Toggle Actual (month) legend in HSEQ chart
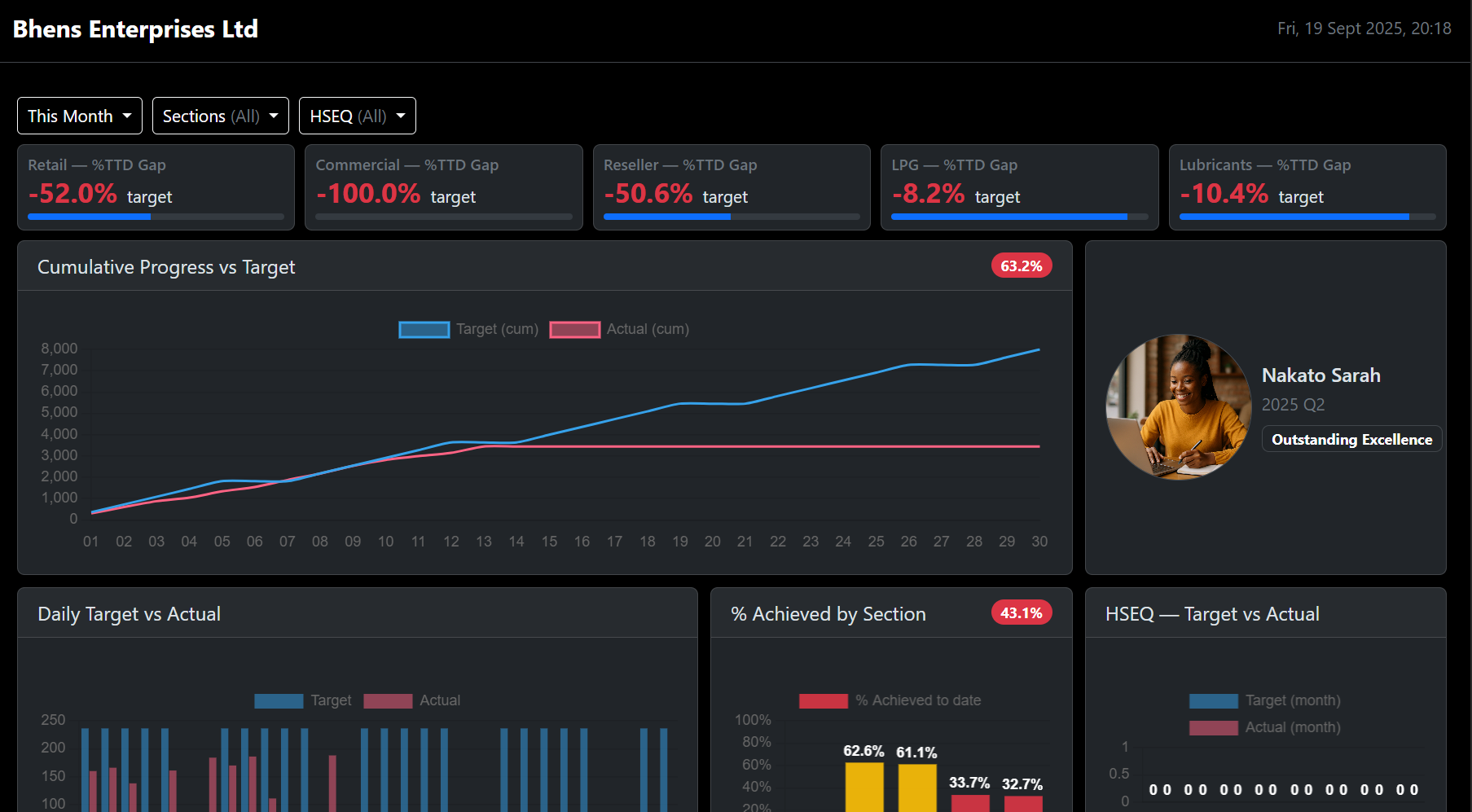 (1265, 727)
